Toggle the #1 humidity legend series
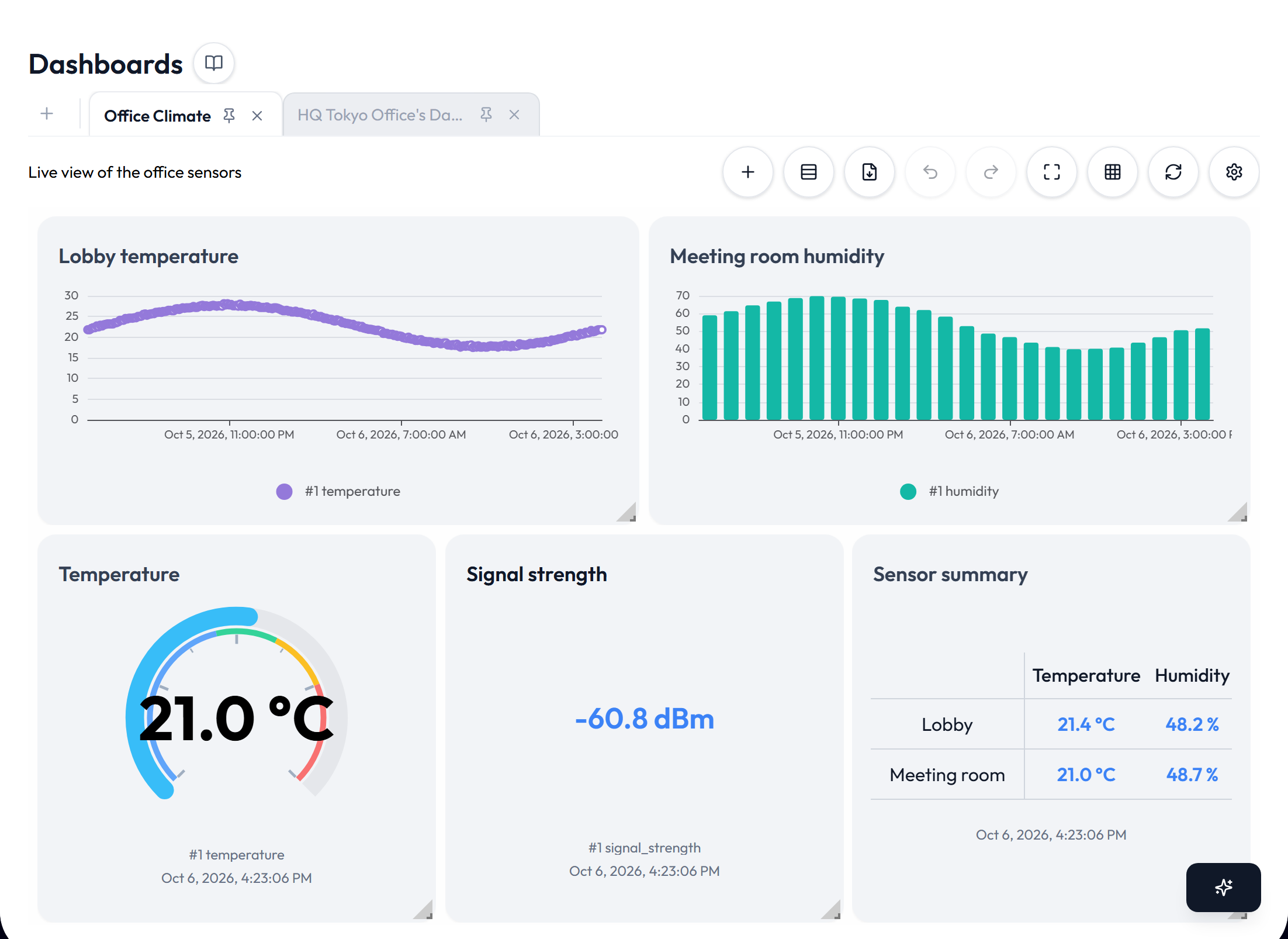 tap(950, 491)
